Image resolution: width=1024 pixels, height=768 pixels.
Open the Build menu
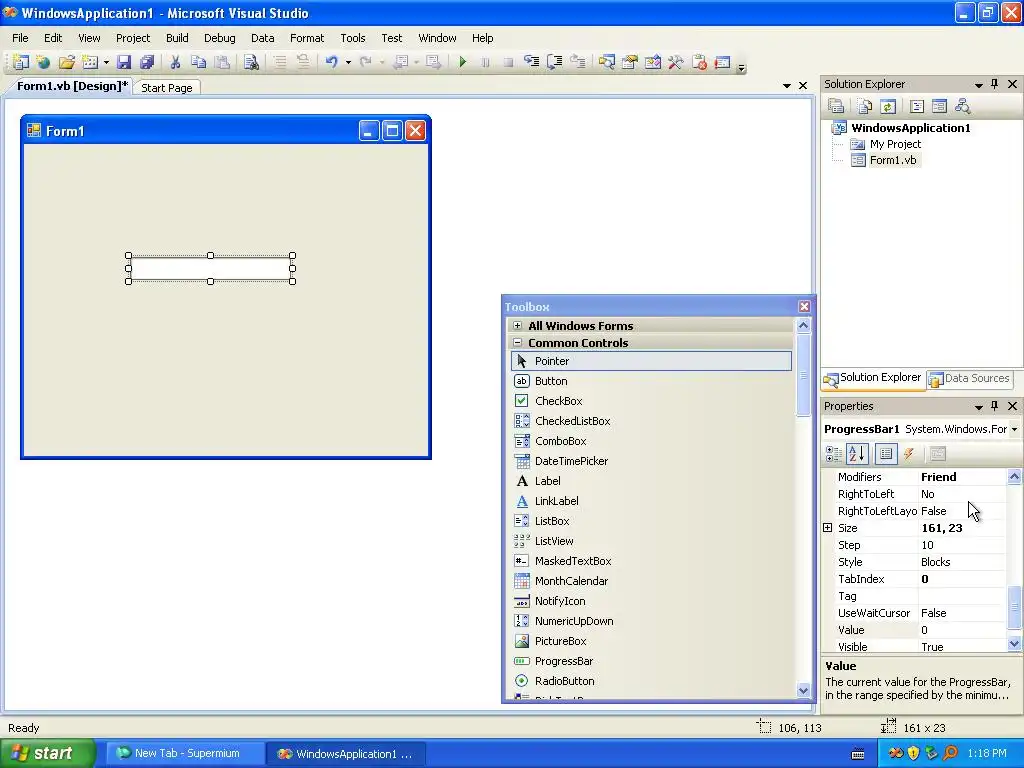[177, 38]
